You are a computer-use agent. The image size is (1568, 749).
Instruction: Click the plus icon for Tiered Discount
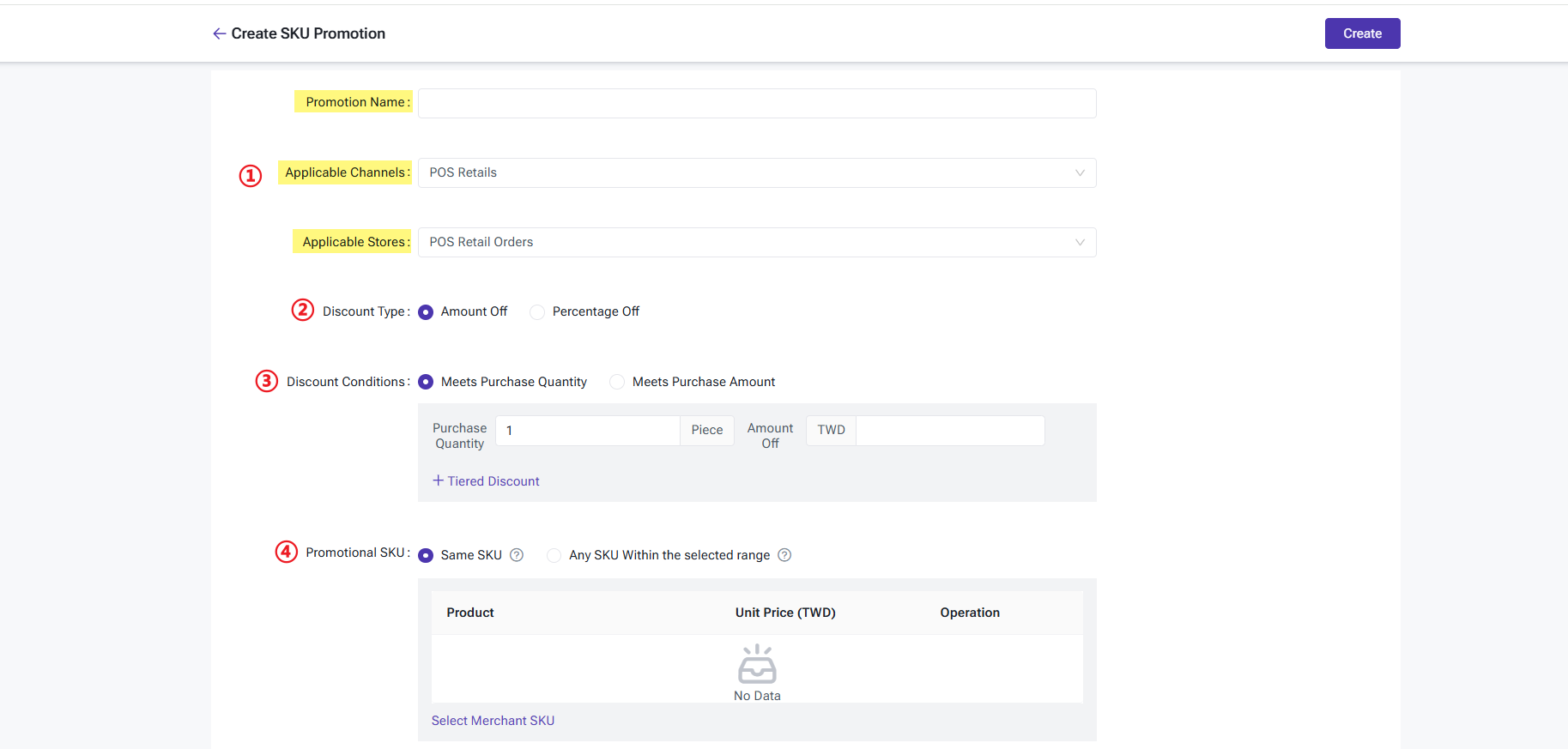click(438, 480)
